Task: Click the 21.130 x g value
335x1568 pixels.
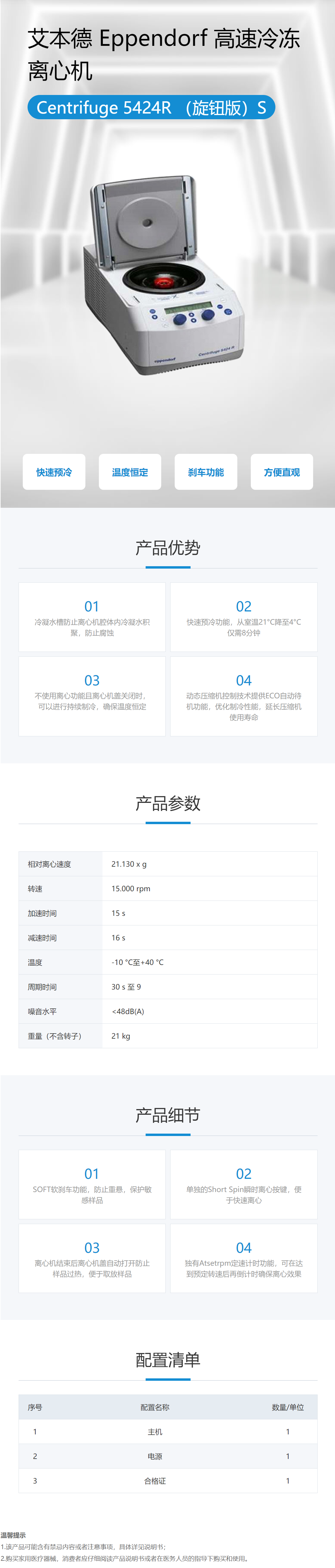Action: pos(129,864)
